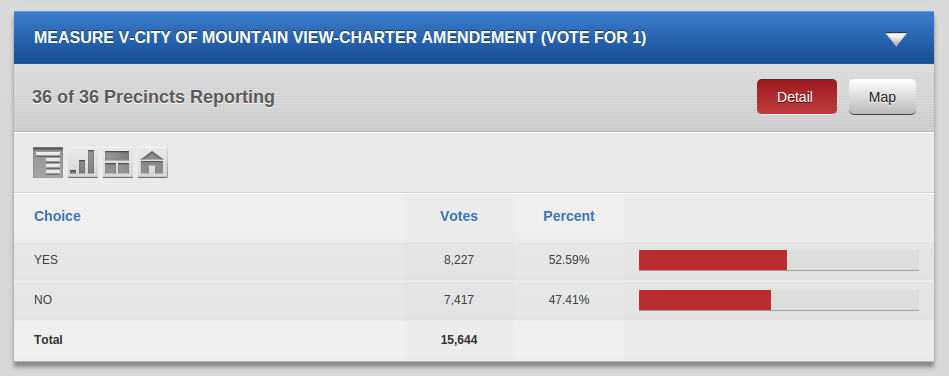The width and height of the screenshot is (949, 376).
Task: Sort results by Percent column header
Action: click(x=569, y=216)
